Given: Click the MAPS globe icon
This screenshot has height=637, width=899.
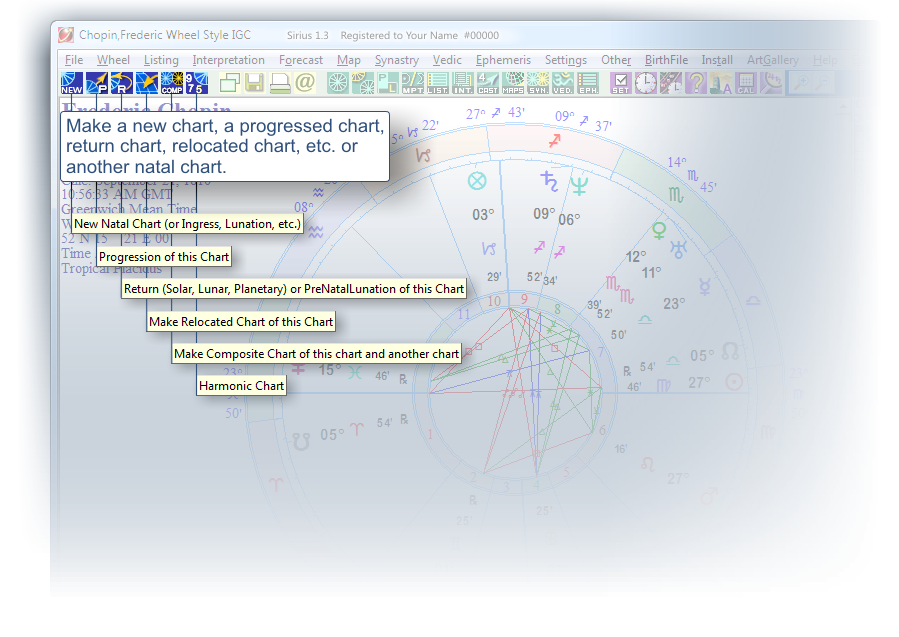Looking at the screenshot, I should [x=513, y=83].
